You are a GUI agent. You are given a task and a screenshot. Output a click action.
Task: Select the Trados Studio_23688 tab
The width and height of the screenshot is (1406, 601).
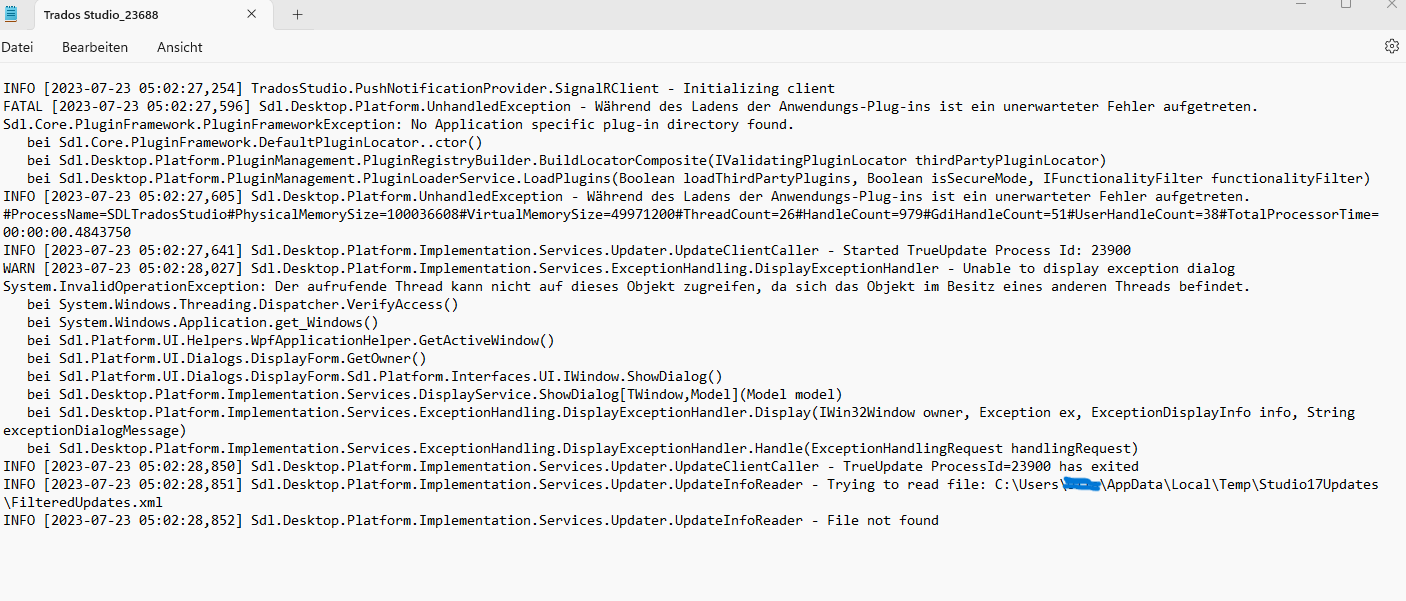(x=130, y=15)
